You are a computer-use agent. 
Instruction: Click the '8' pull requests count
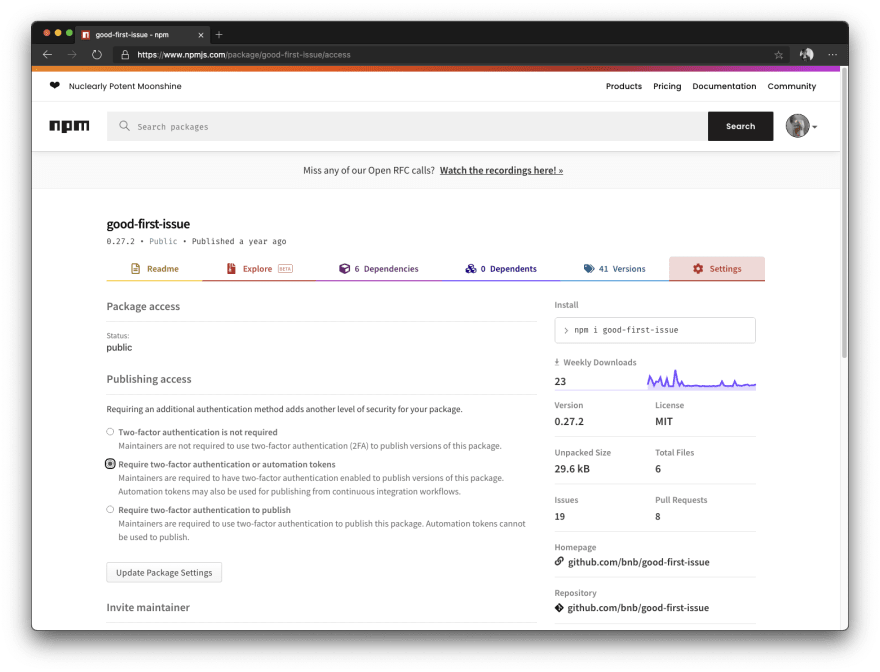[658, 516]
